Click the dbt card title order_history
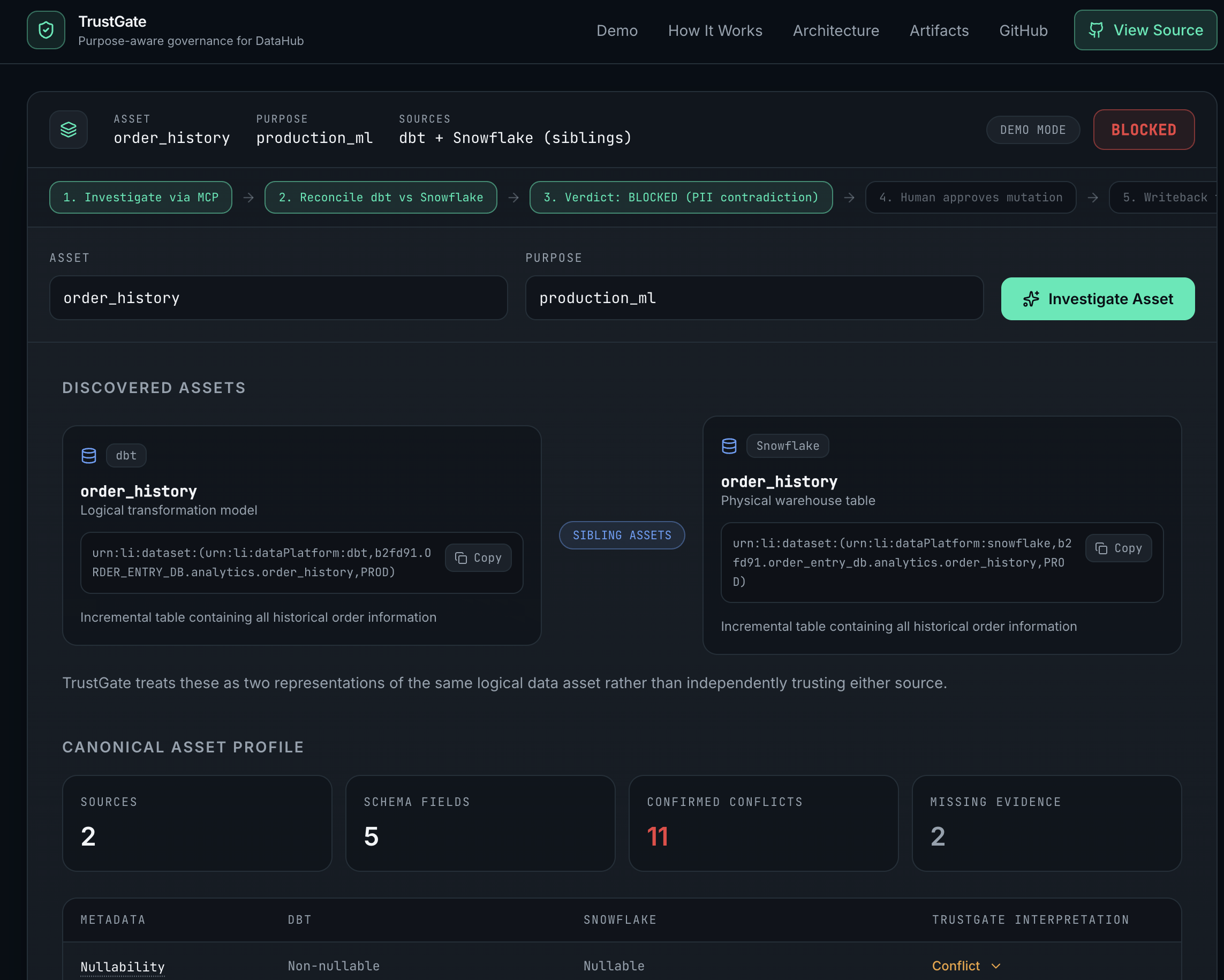The height and width of the screenshot is (980, 1224). pyautogui.click(x=139, y=491)
